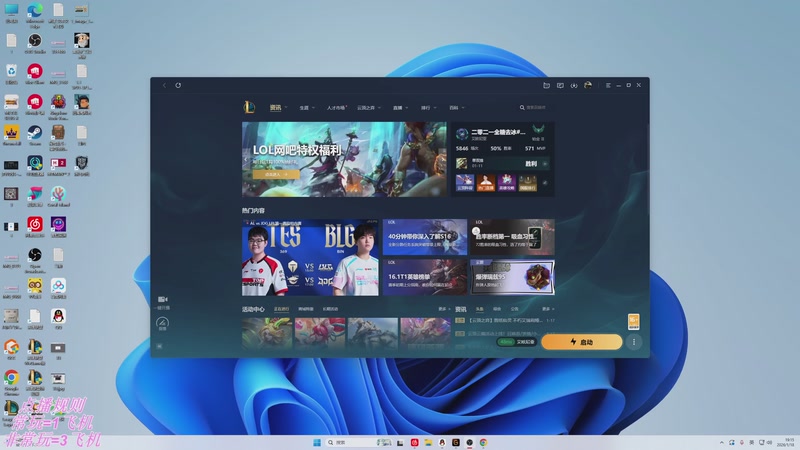Screen dimensions: 800x450
Task: Click the Windows Start button on the taskbar
Action: pos(317,442)
